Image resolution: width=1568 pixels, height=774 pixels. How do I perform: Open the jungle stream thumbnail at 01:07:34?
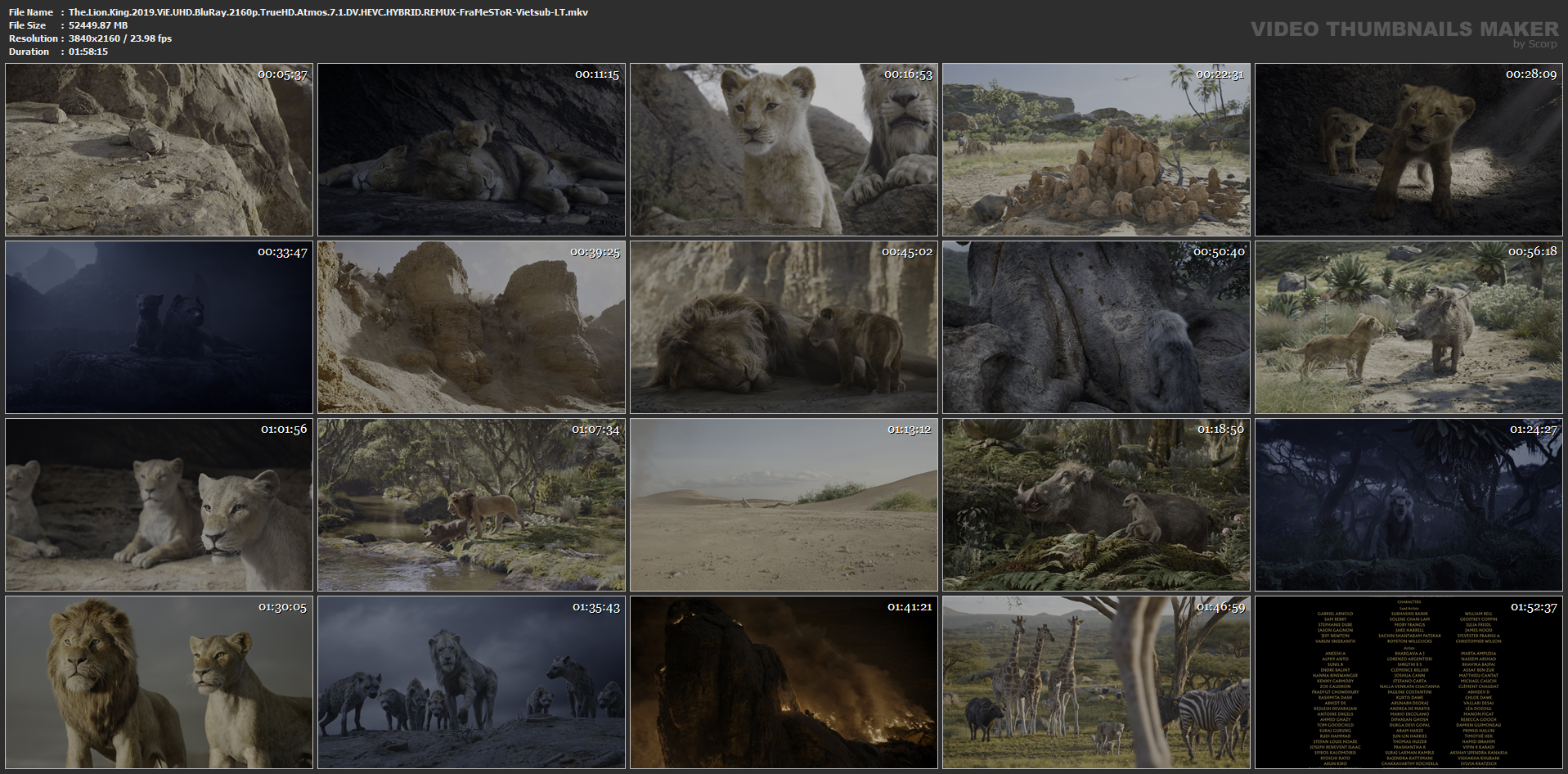click(471, 505)
